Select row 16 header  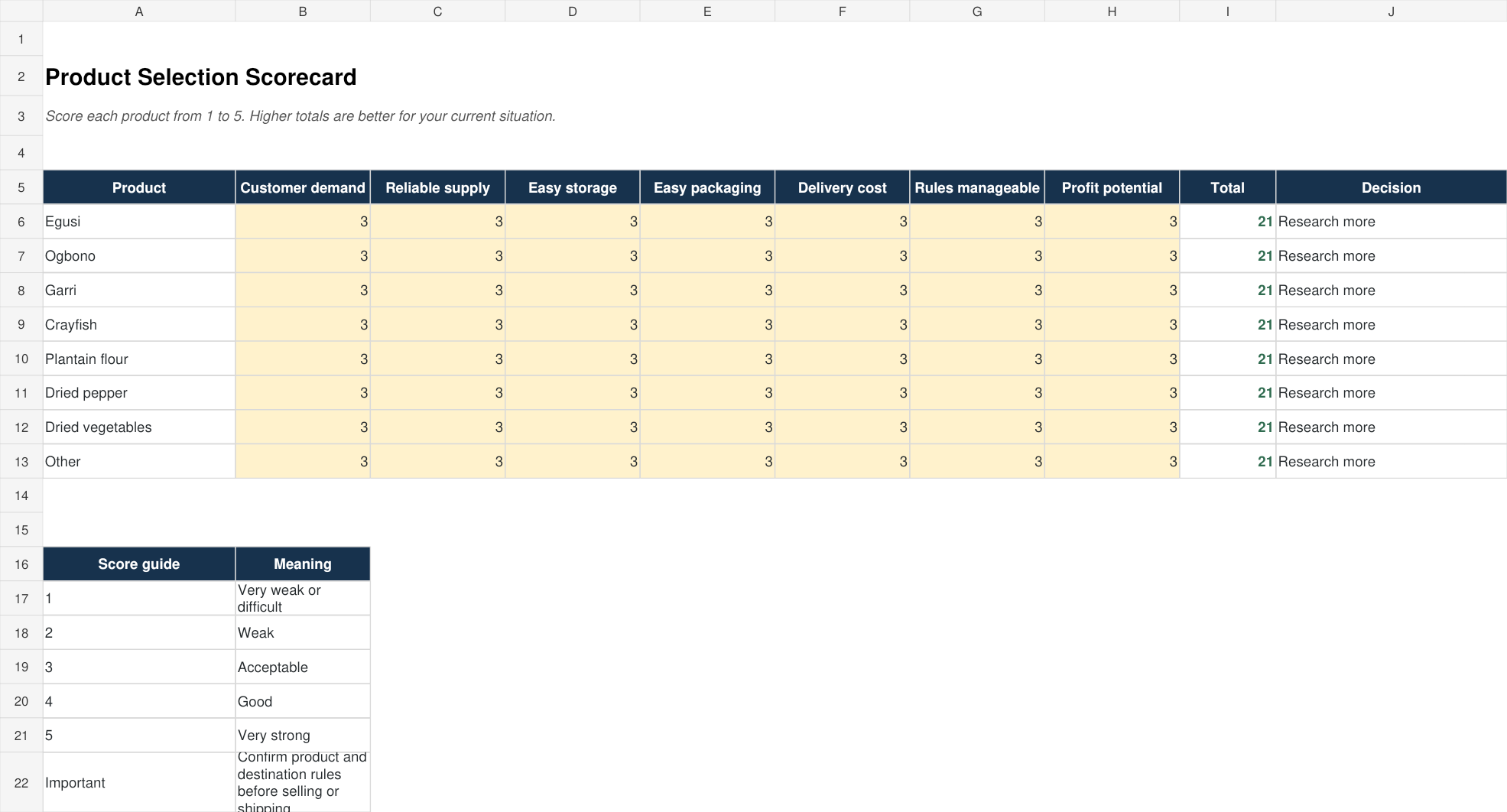[x=21, y=564]
